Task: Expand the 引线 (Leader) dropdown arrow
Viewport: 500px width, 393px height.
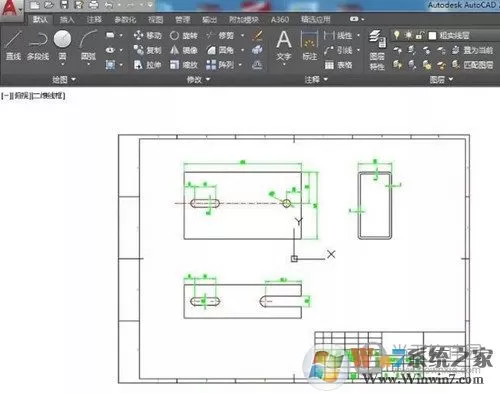Action: point(358,50)
